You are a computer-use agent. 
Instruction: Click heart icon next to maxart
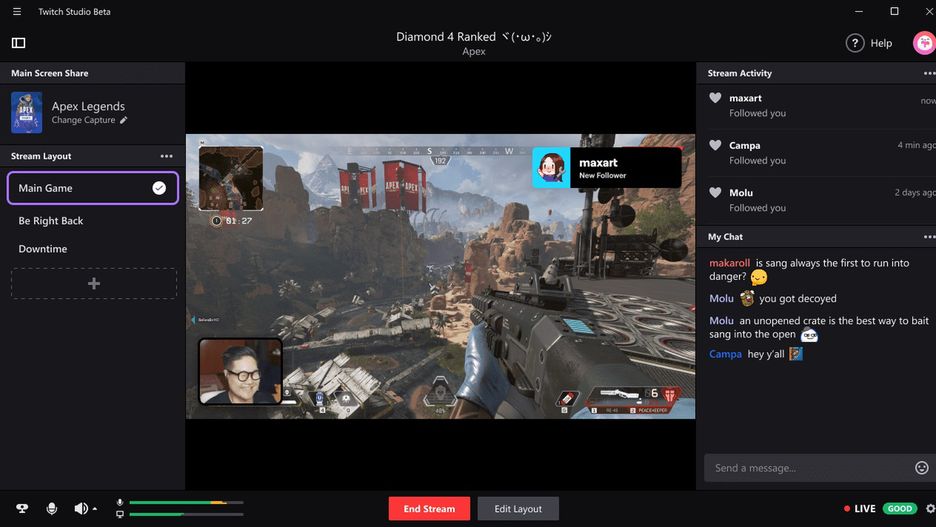(715, 98)
